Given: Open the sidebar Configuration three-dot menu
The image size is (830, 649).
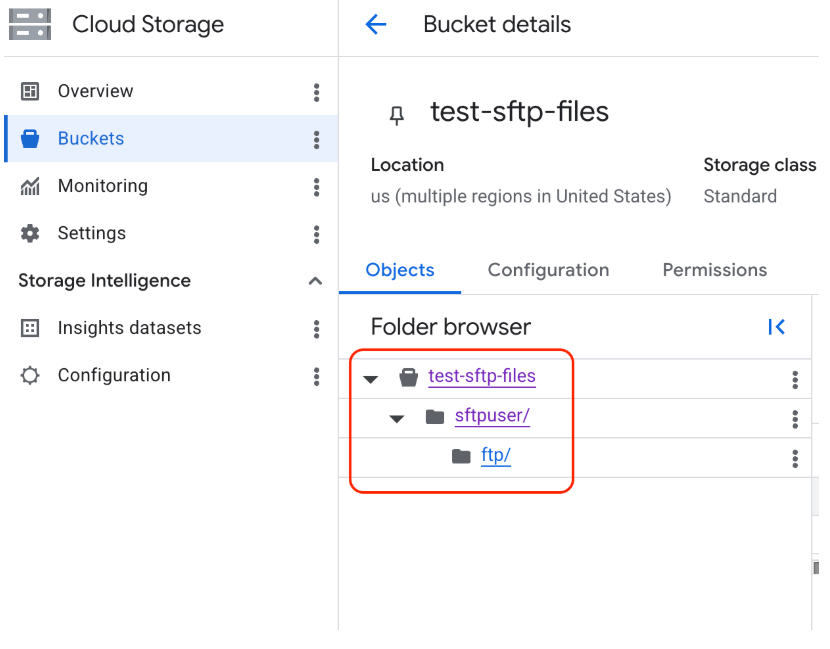Looking at the screenshot, I should 317,376.
